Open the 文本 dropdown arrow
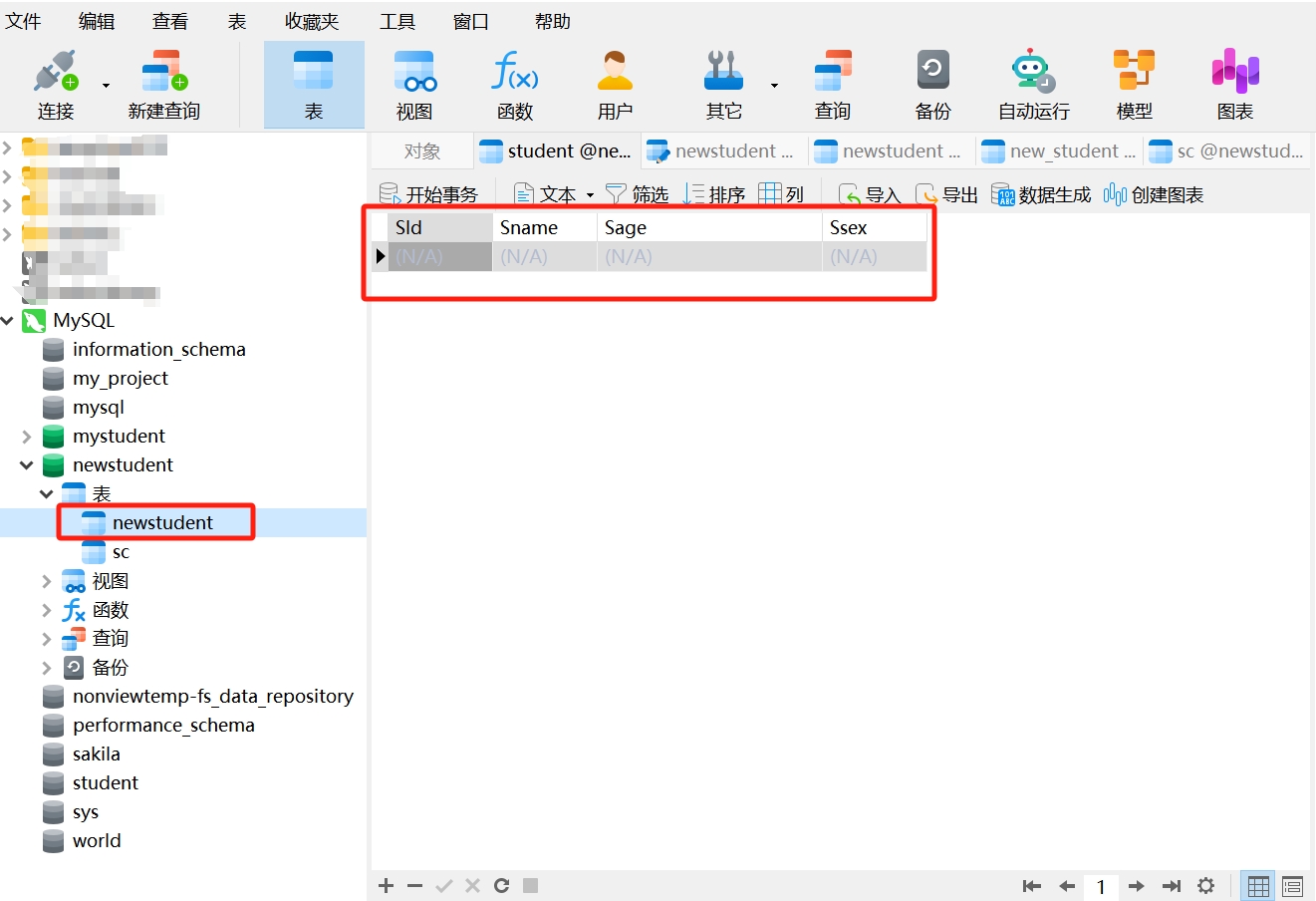1316x901 pixels. tap(590, 195)
